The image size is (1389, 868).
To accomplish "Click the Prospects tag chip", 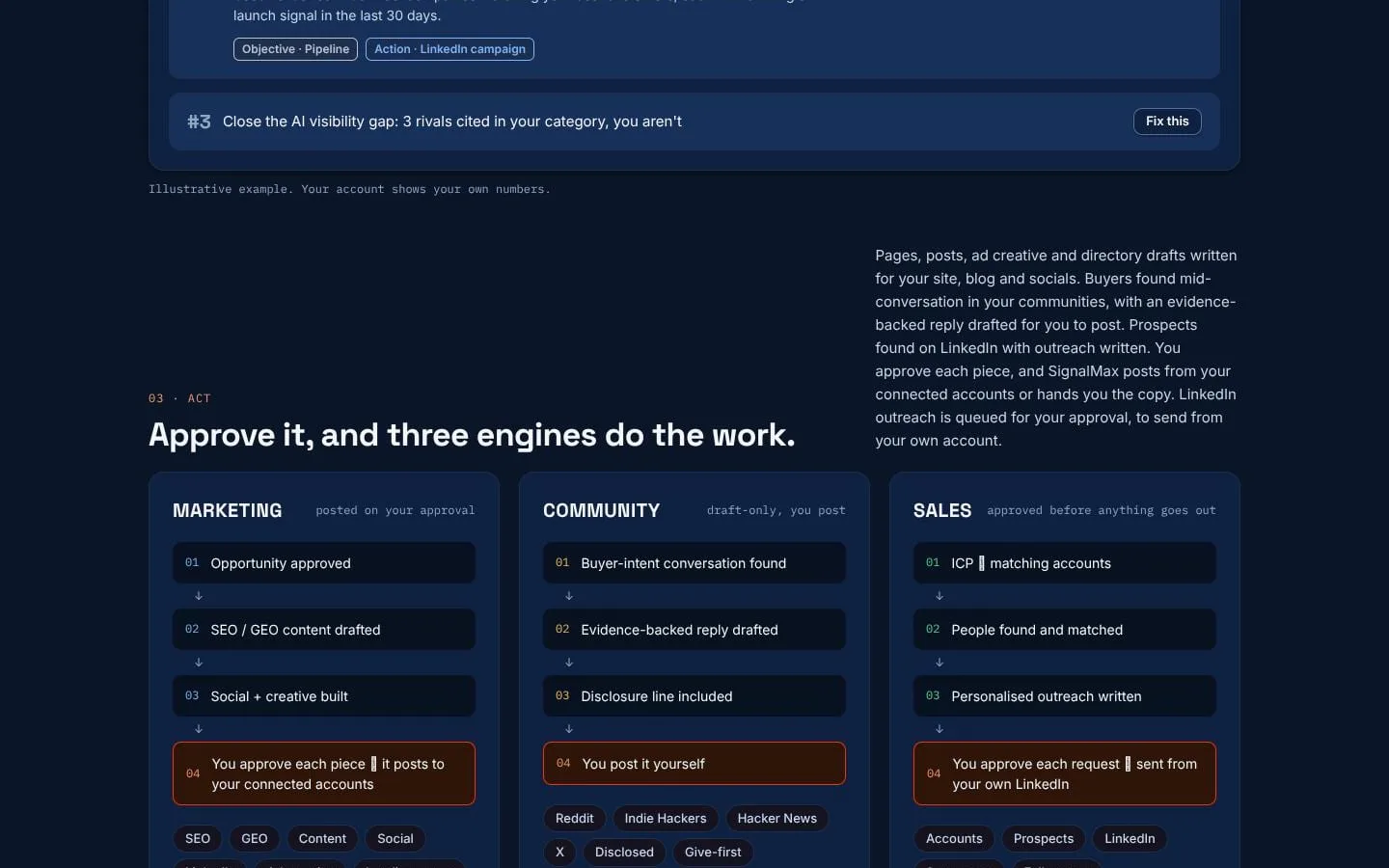I will (1044, 839).
